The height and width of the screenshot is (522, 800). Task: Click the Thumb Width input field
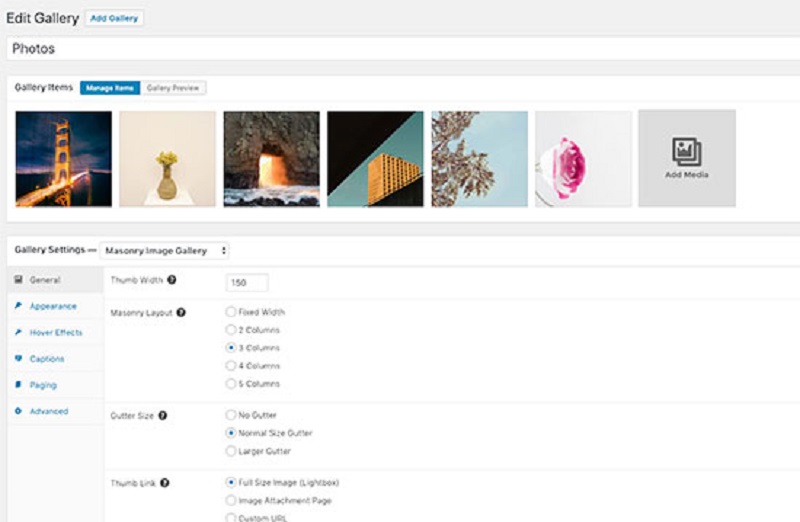(x=247, y=283)
